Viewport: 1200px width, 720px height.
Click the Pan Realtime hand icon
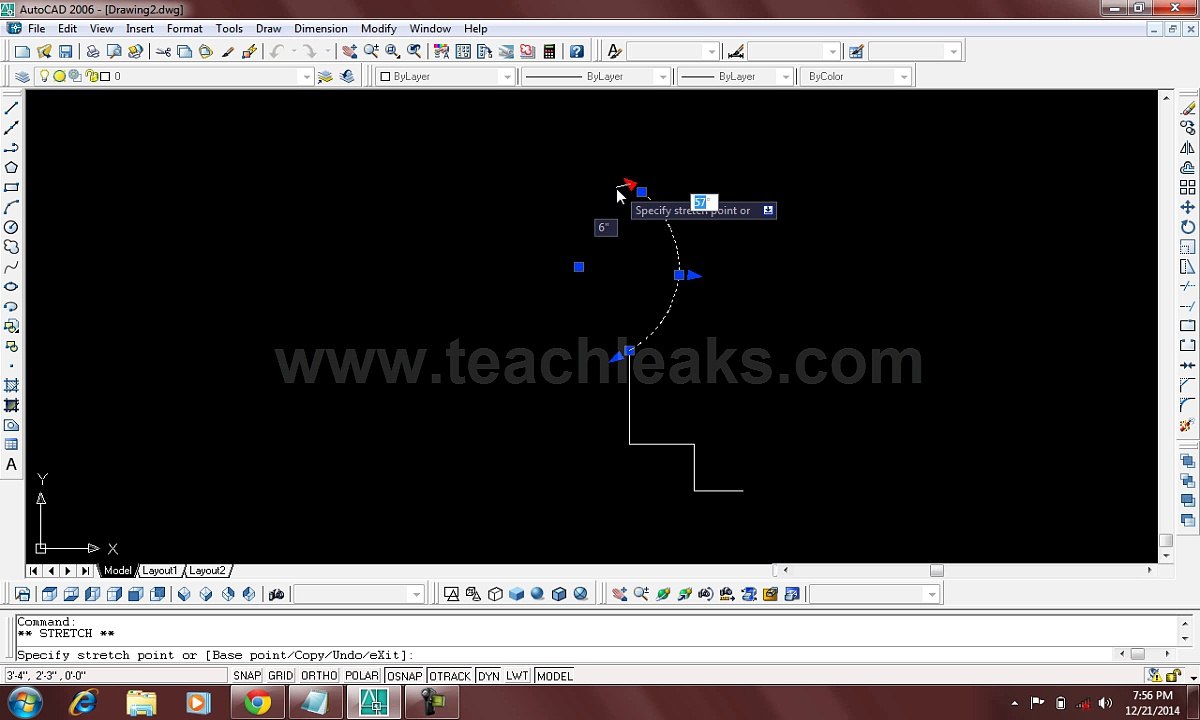(x=349, y=51)
